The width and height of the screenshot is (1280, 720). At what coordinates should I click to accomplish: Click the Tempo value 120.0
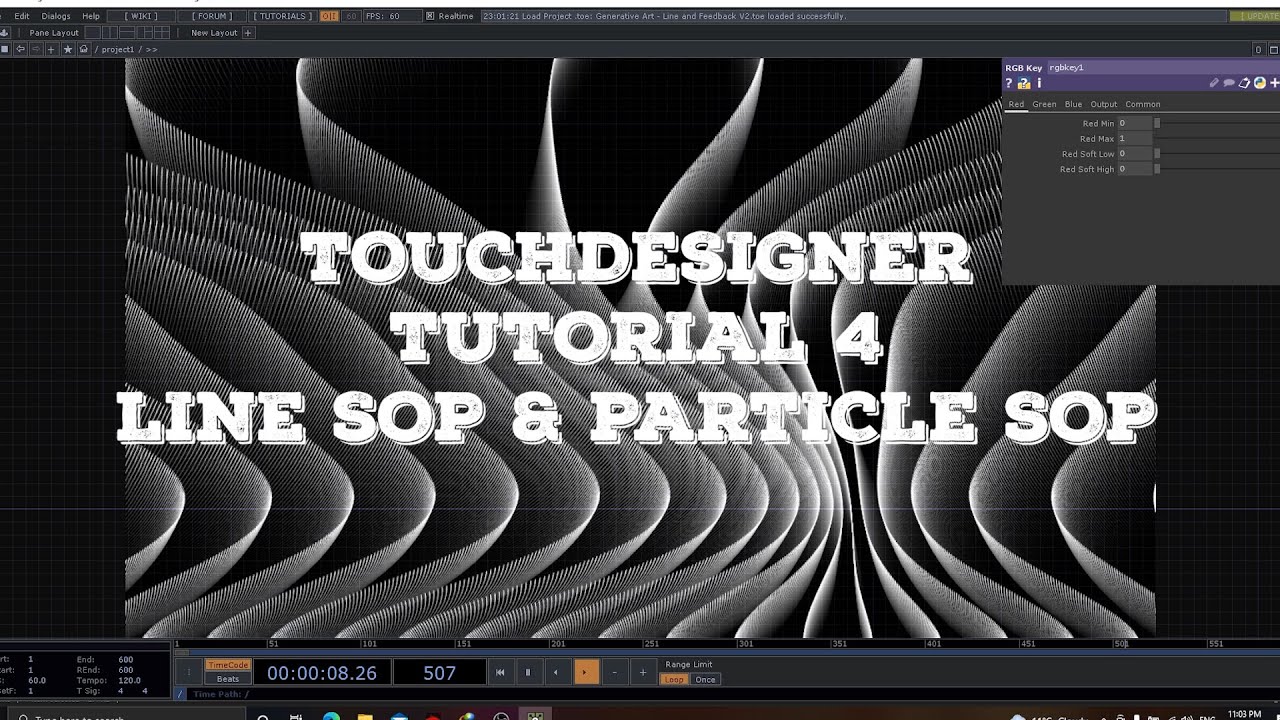coord(129,680)
